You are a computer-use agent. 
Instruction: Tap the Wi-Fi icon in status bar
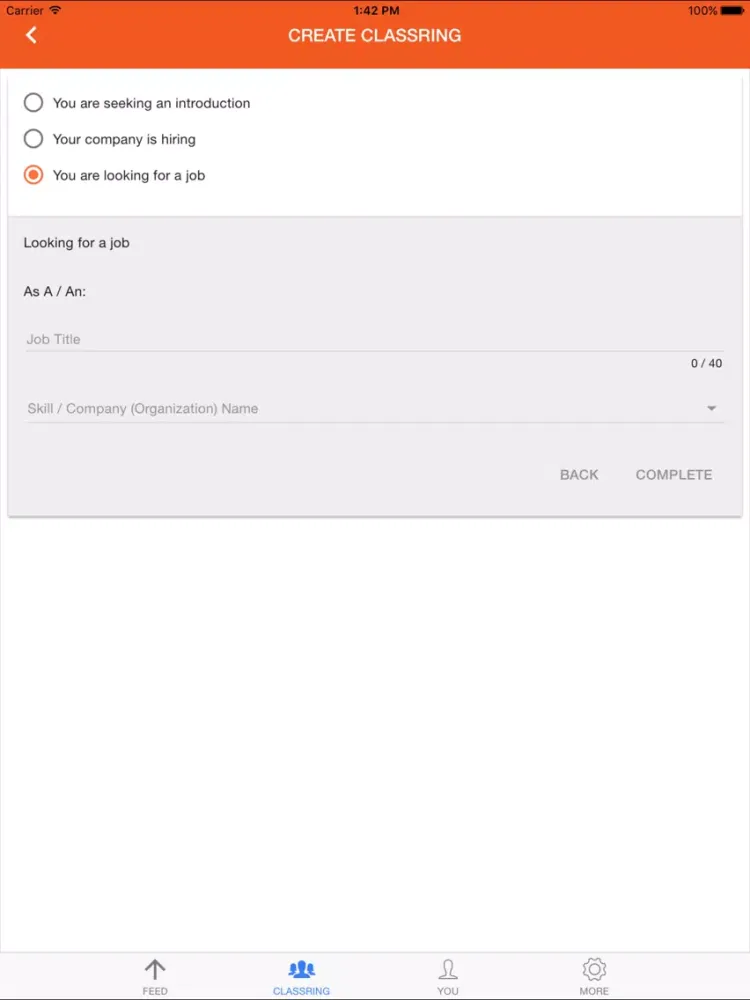click(x=55, y=10)
